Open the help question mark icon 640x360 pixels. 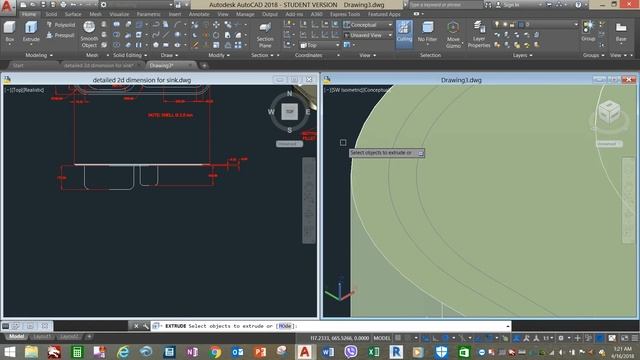click(x=578, y=5)
